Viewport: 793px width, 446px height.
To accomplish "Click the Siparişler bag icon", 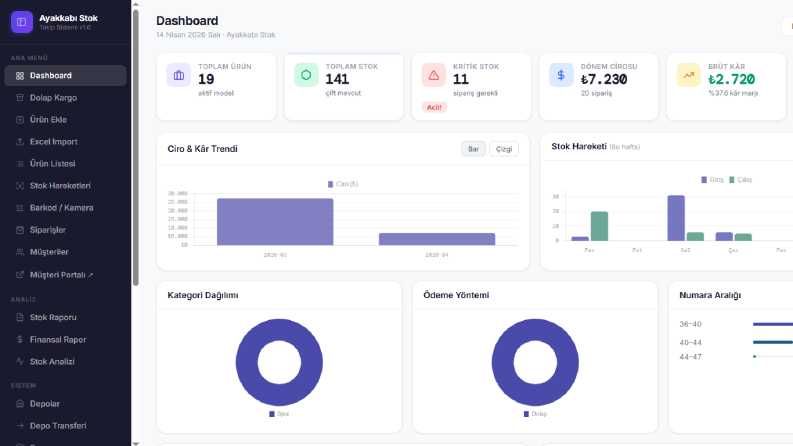I will tap(20, 230).
